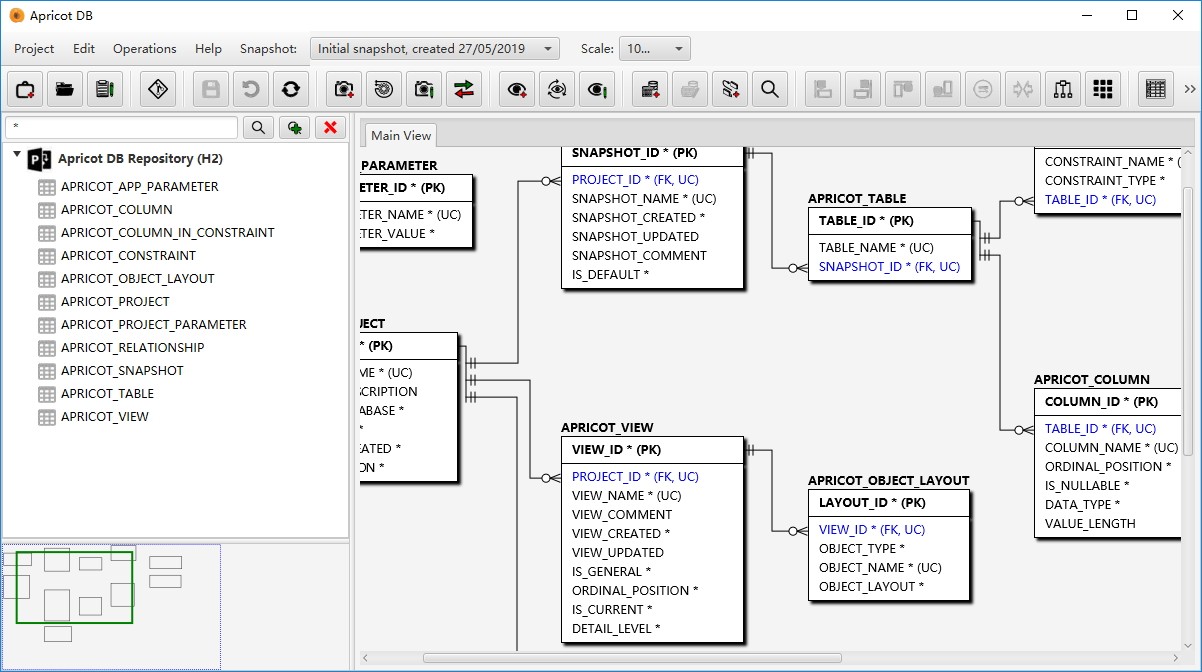The height and width of the screenshot is (672, 1202).
Task: Click the hierarchy layout tree icon
Action: 1063,89
